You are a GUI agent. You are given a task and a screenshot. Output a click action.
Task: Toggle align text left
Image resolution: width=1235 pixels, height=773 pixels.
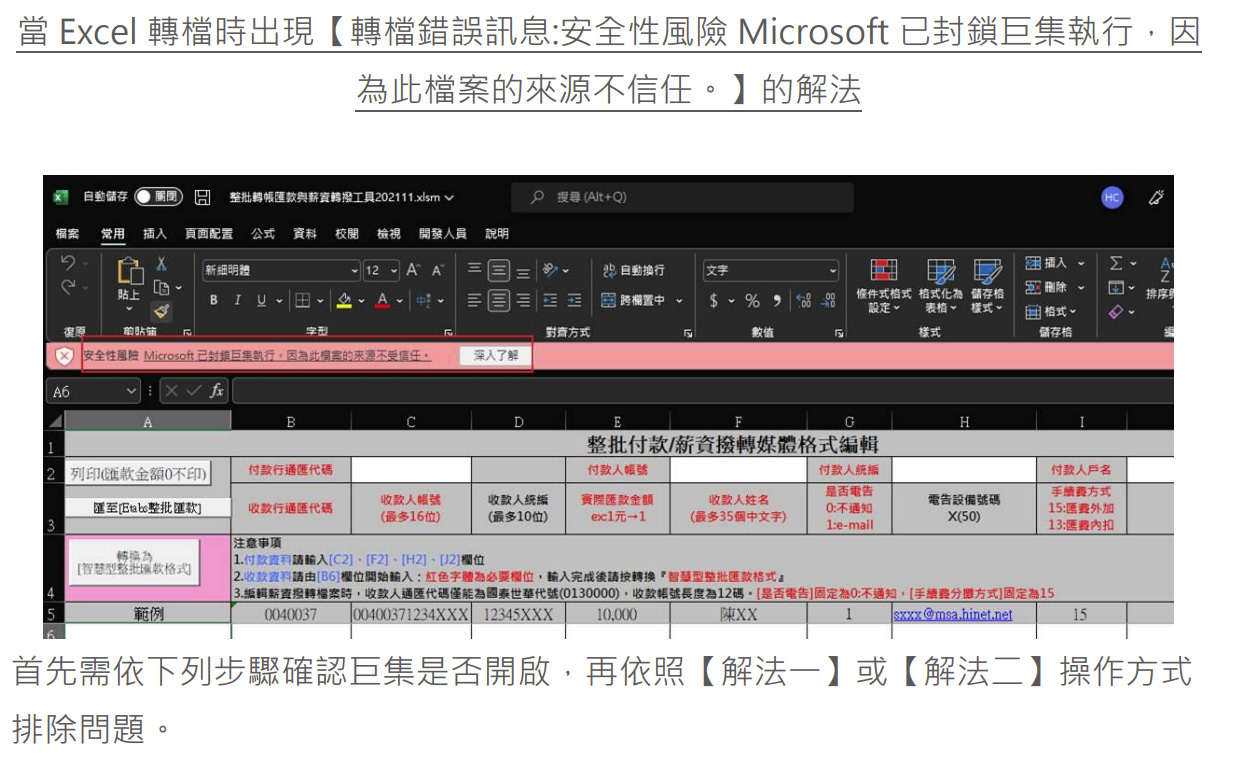[x=475, y=300]
